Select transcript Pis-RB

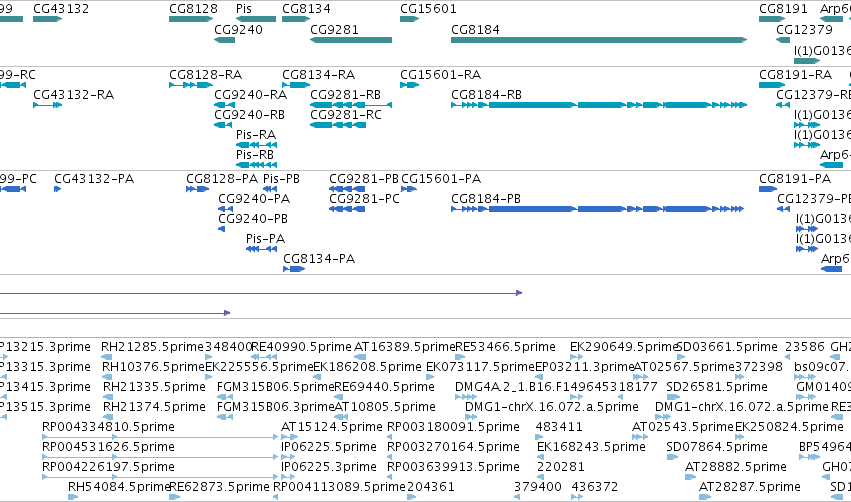coord(257,165)
